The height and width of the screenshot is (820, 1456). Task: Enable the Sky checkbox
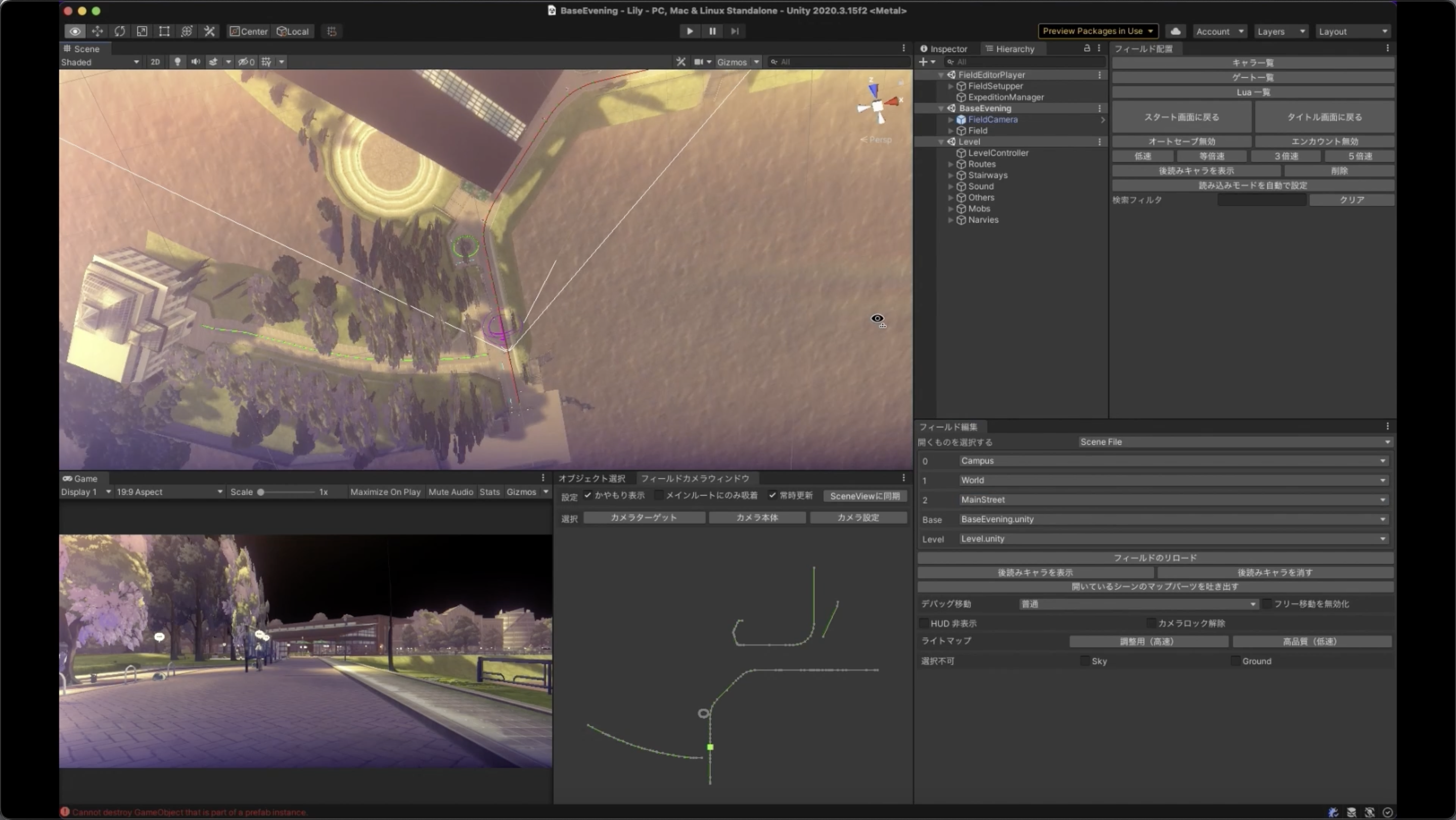(1084, 661)
